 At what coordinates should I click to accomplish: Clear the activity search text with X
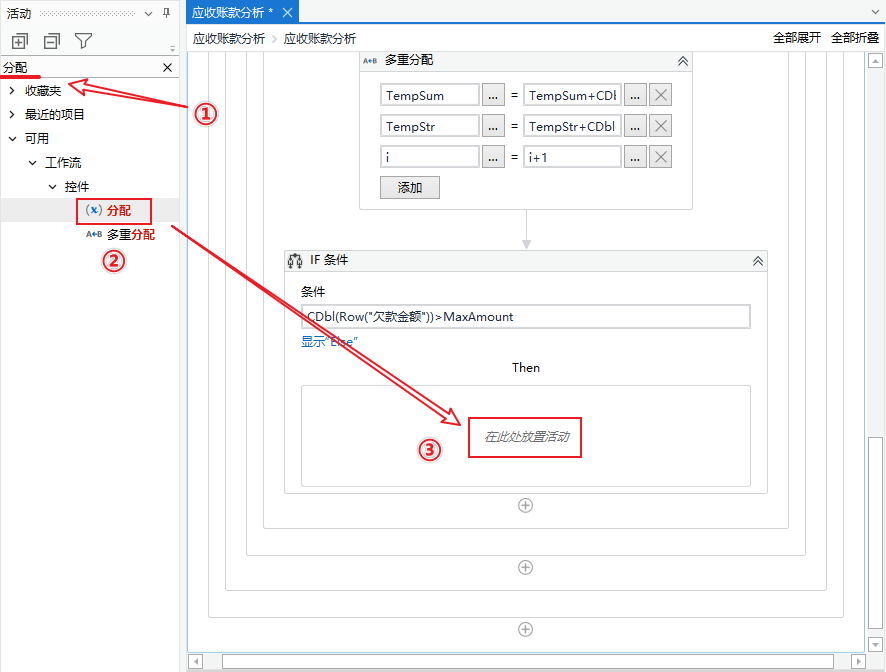168,68
